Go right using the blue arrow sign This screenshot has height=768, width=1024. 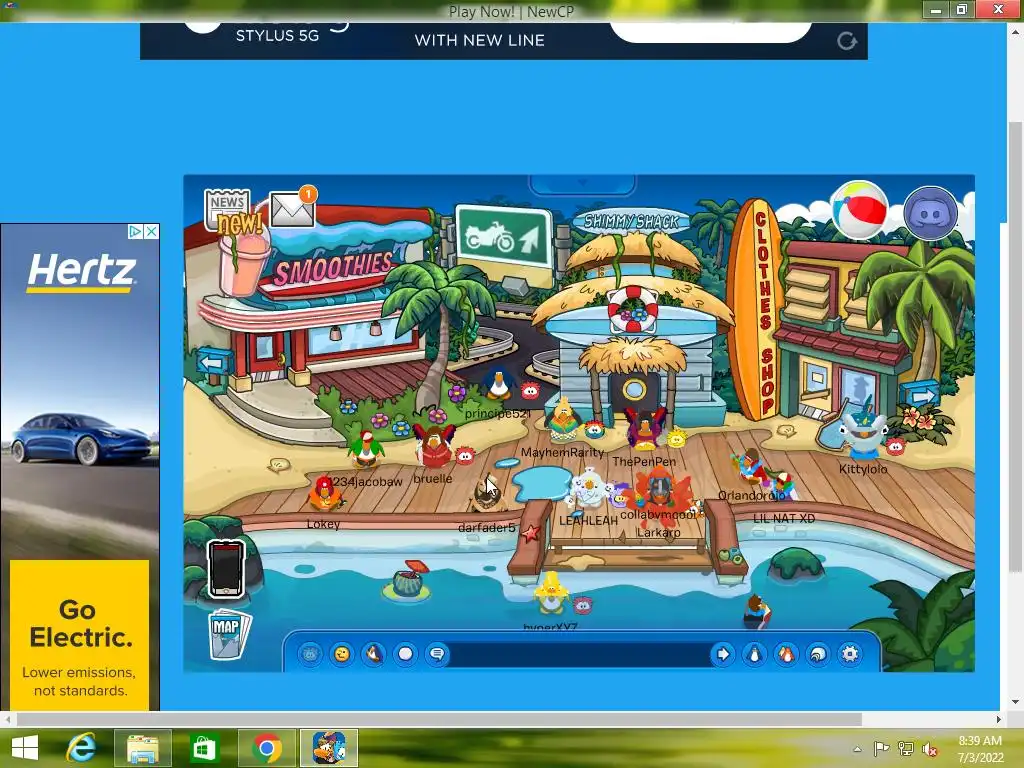pos(920,395)
